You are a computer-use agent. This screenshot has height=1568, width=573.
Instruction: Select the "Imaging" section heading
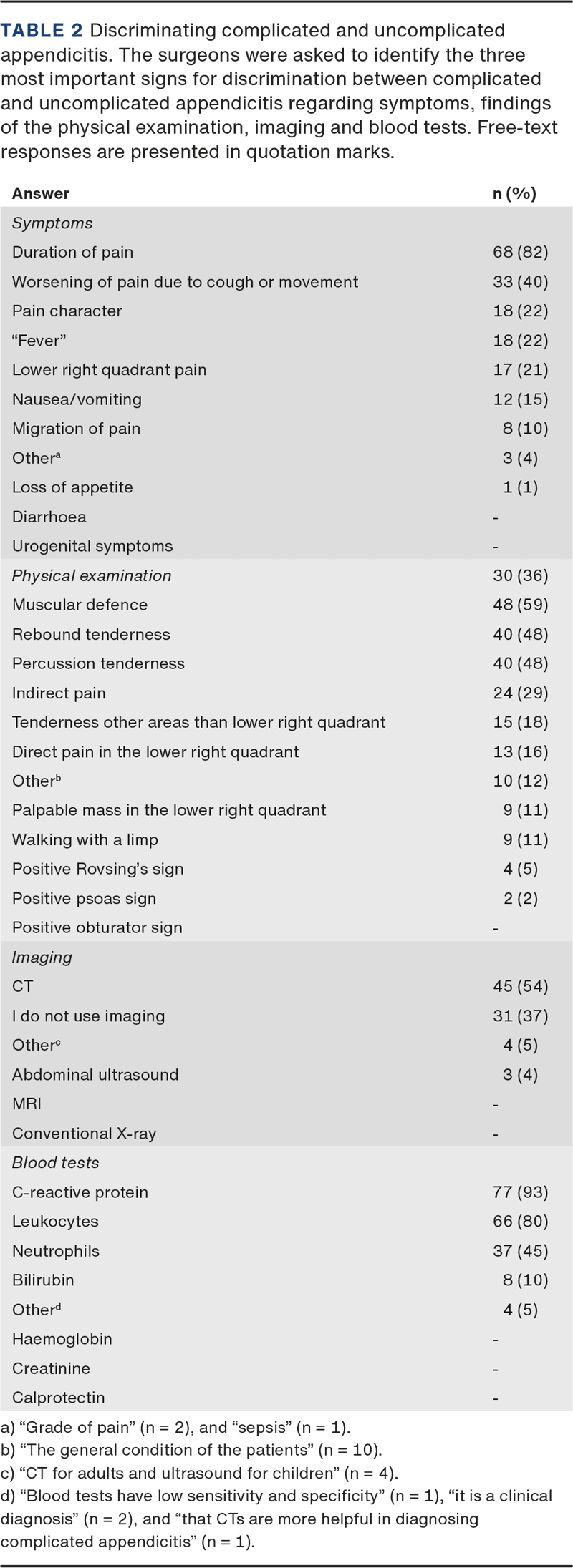pyautogui.click(x=42, y=958)
